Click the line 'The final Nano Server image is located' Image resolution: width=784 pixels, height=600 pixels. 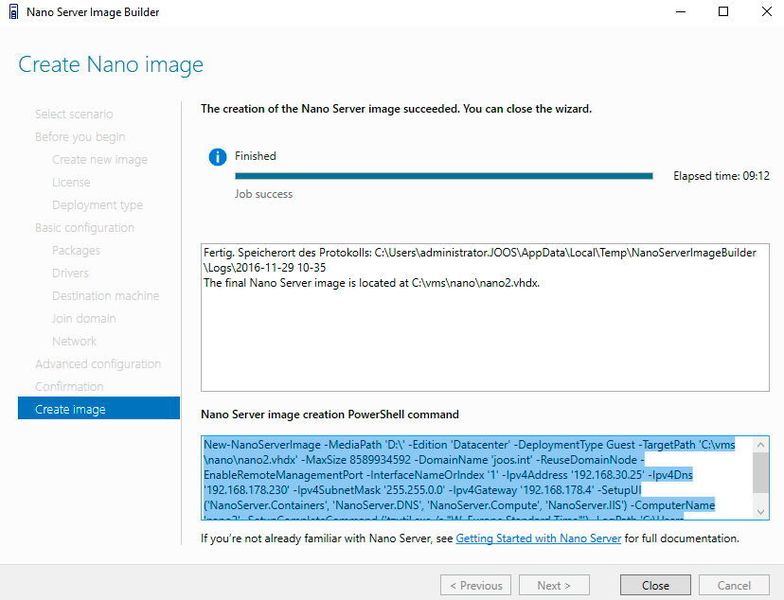372,283
